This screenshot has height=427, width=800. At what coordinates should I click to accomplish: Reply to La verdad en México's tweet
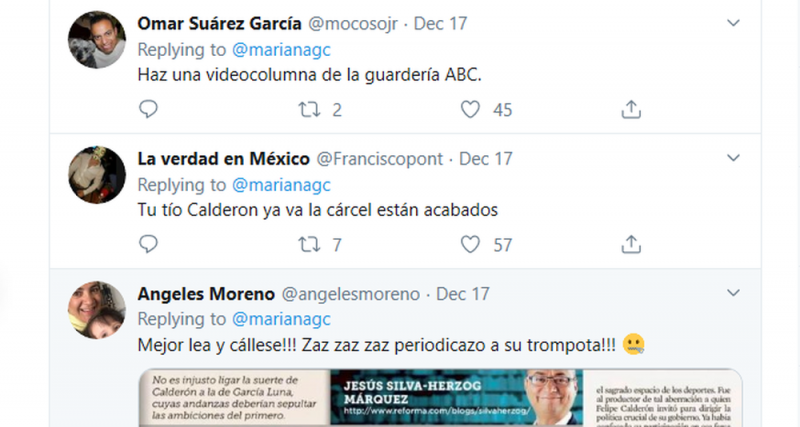click(148, 244)
